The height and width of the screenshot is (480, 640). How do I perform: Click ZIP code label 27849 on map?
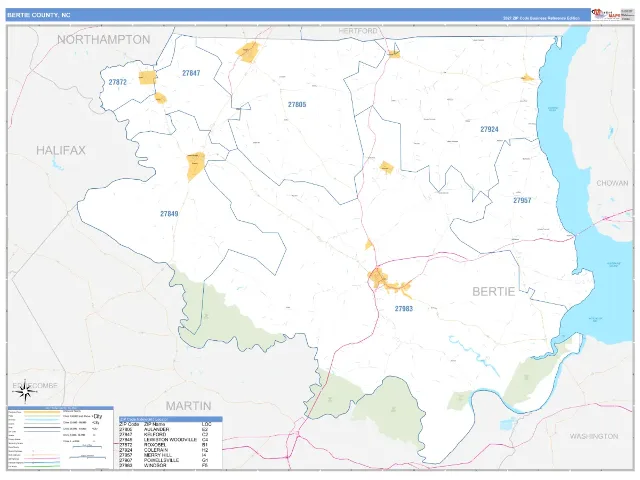[x=169, y=213]
